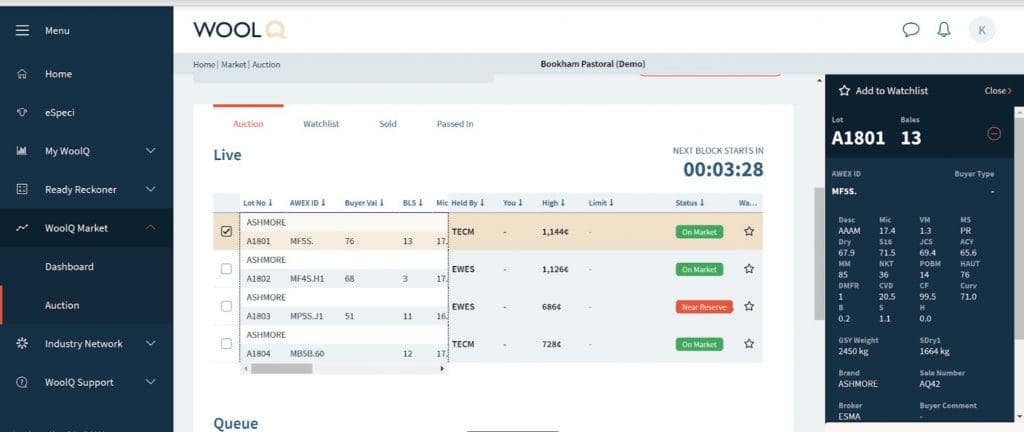1024x432 pixels.
Task: Sort by You column
Action: point(513,203)
